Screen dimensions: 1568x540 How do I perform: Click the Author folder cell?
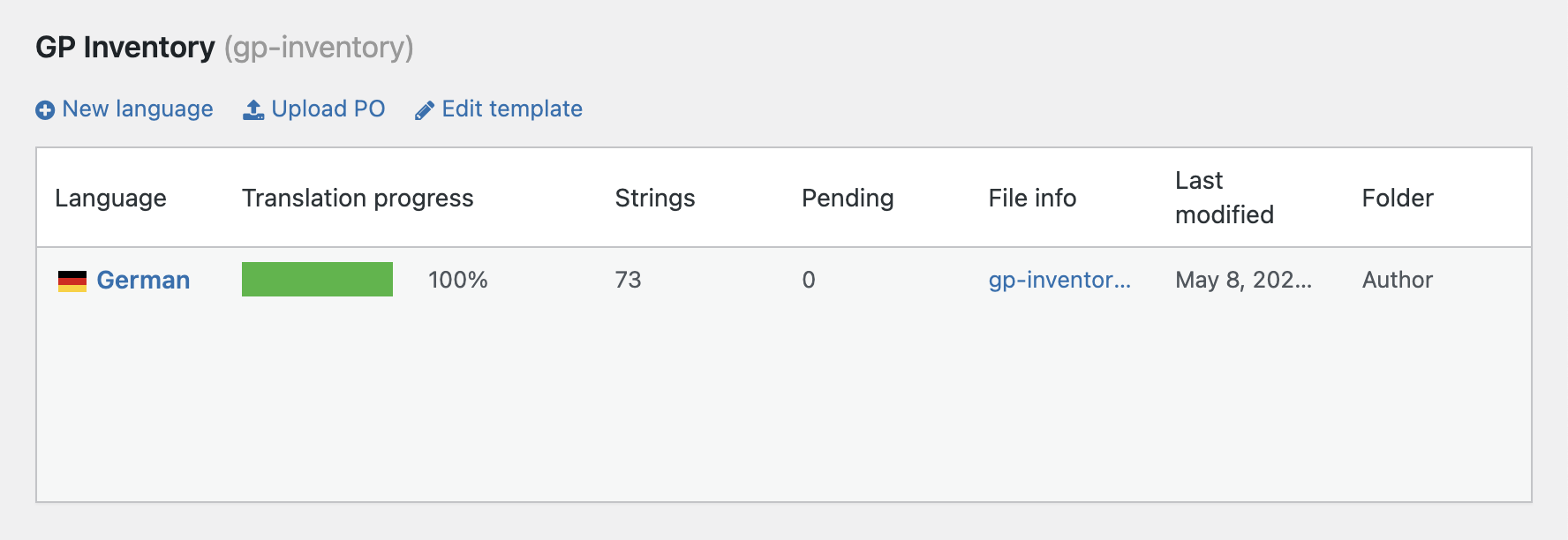tap(1398, 280)
